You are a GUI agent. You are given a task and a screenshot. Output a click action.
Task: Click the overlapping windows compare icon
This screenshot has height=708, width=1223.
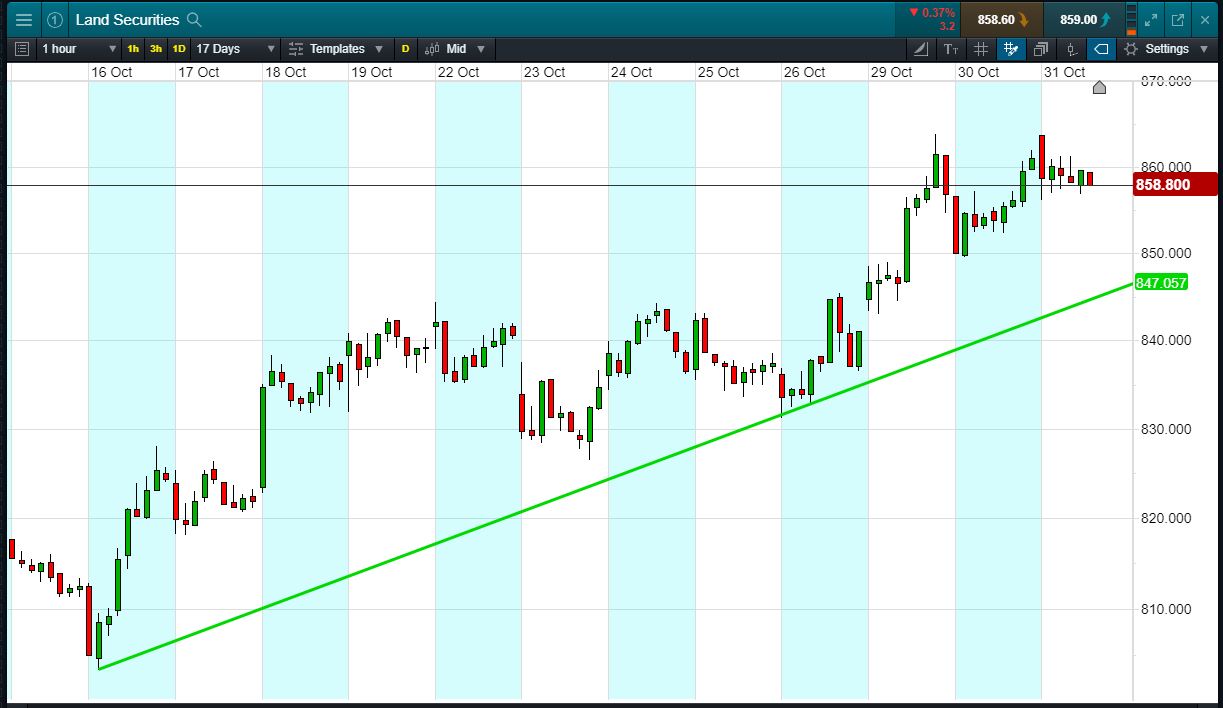coord(1041,48)
